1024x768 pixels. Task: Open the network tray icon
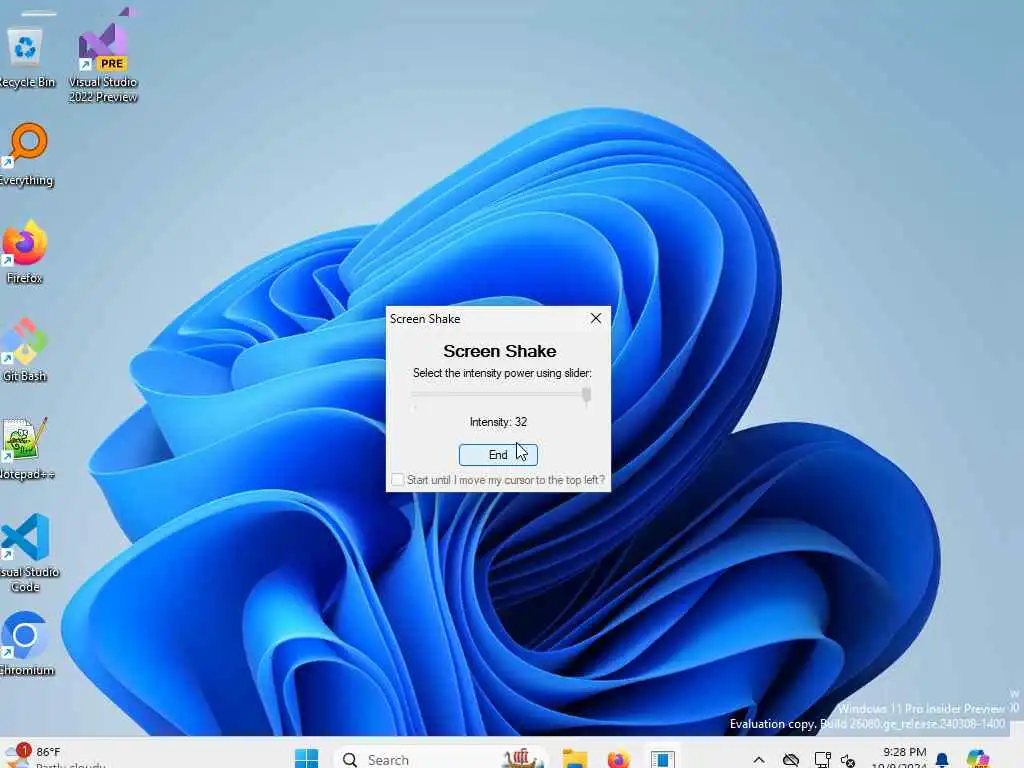[822, 760]
